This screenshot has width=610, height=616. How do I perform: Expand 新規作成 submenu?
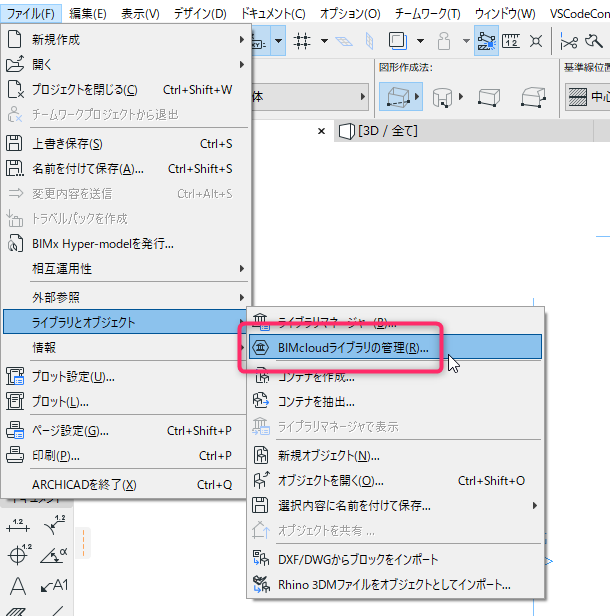click(x=126, y=40)
